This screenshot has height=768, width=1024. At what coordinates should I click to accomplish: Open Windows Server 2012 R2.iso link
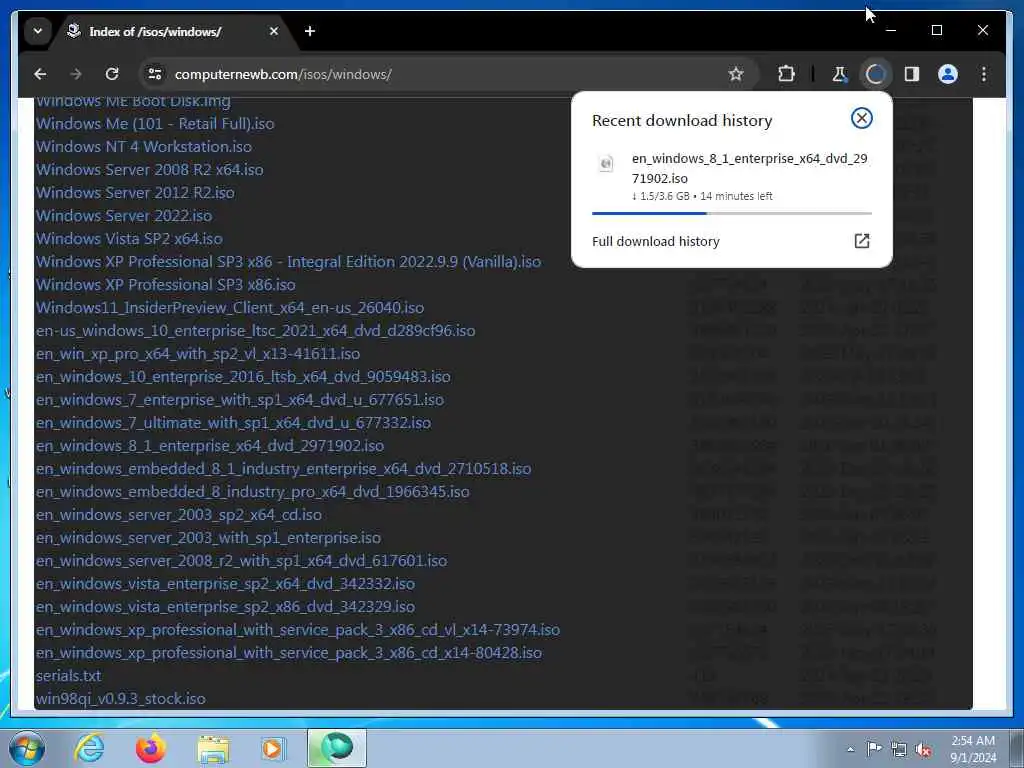pos(135,193)
